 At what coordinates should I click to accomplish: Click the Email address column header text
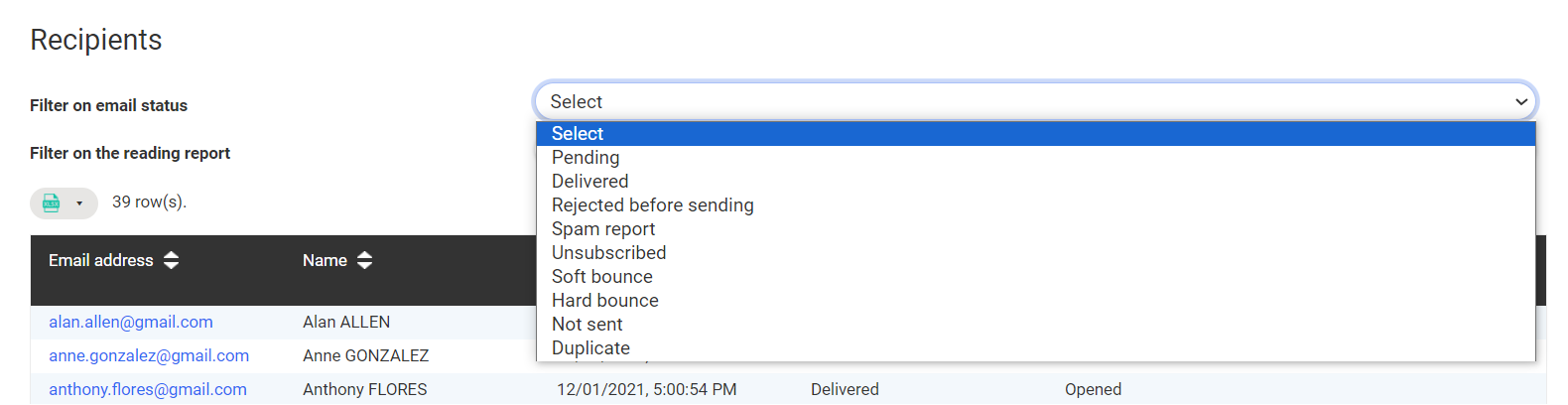pyautogui.click(x=101, y=260)
